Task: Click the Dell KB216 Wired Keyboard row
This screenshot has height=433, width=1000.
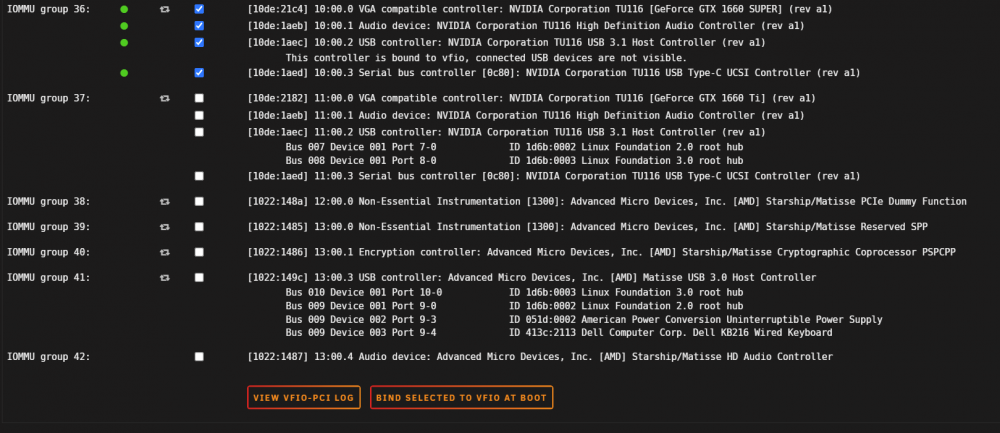Action: coord(559,333)
